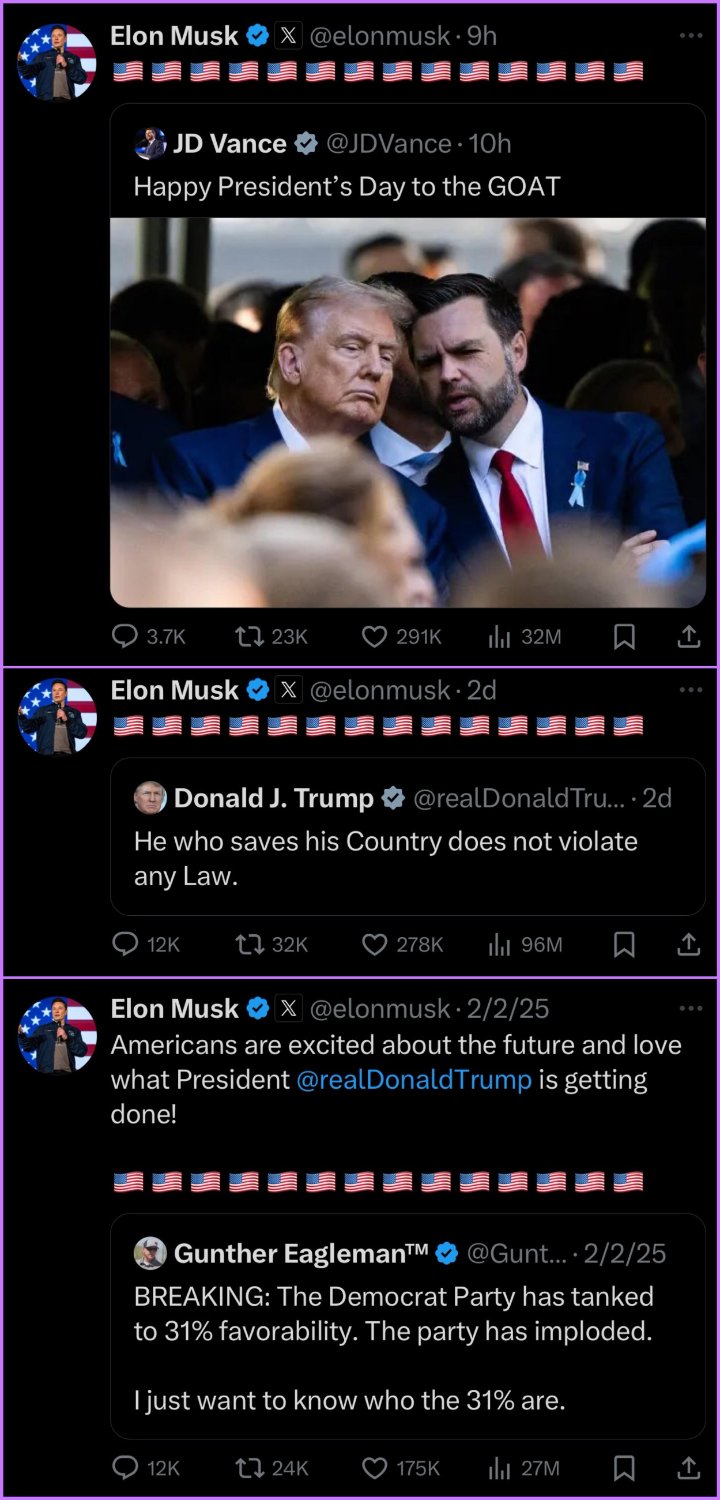Open more options on the 2/2/25 post

coord(691,1008)
